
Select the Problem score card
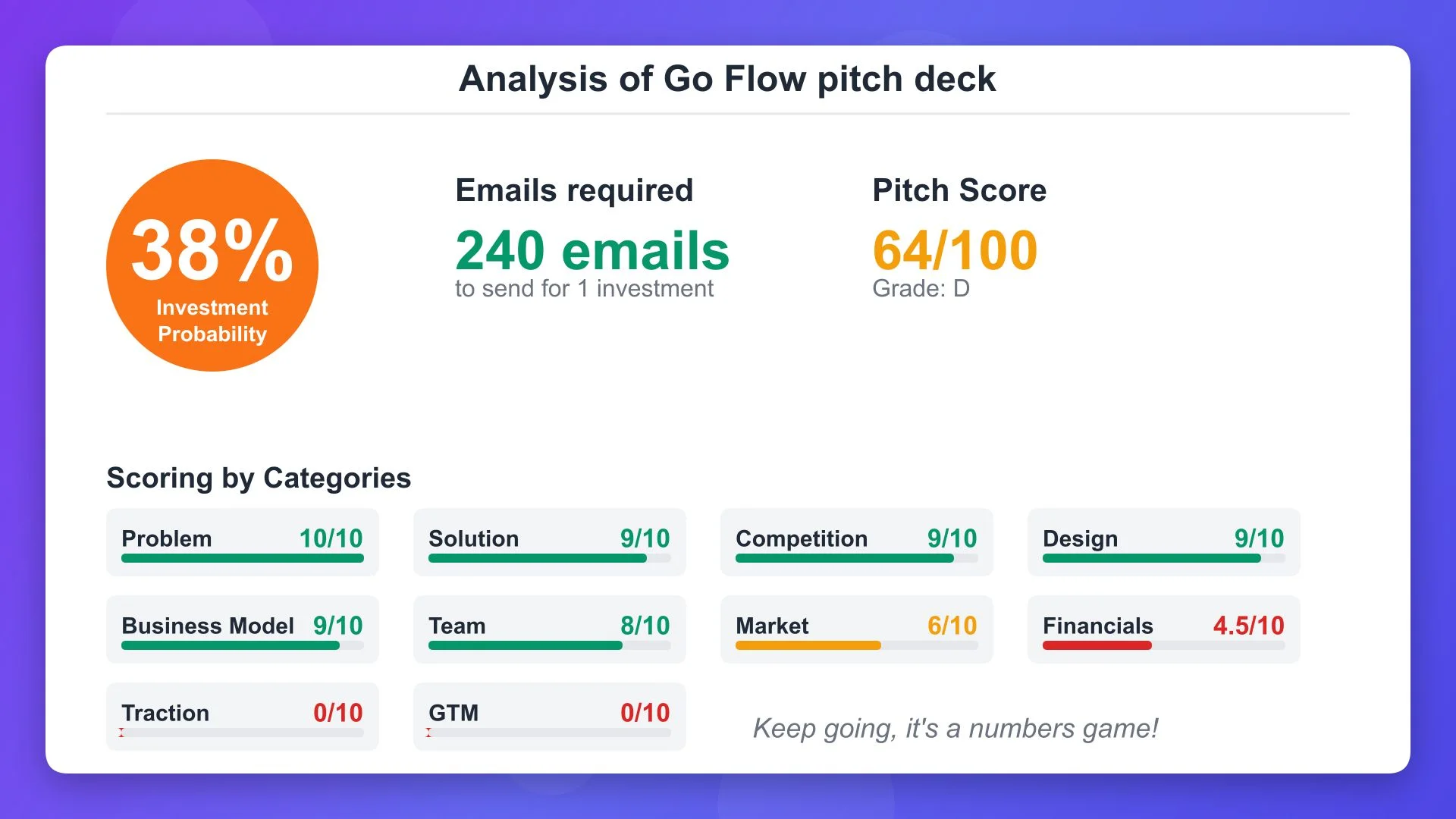tap(243, 541)
